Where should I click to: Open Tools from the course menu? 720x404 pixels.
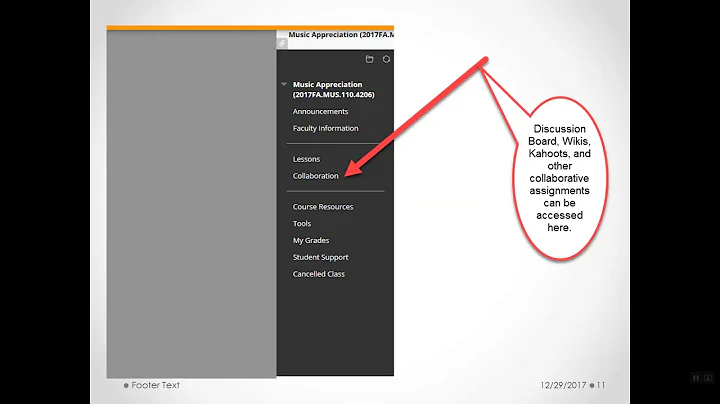[x=302, y=224]
